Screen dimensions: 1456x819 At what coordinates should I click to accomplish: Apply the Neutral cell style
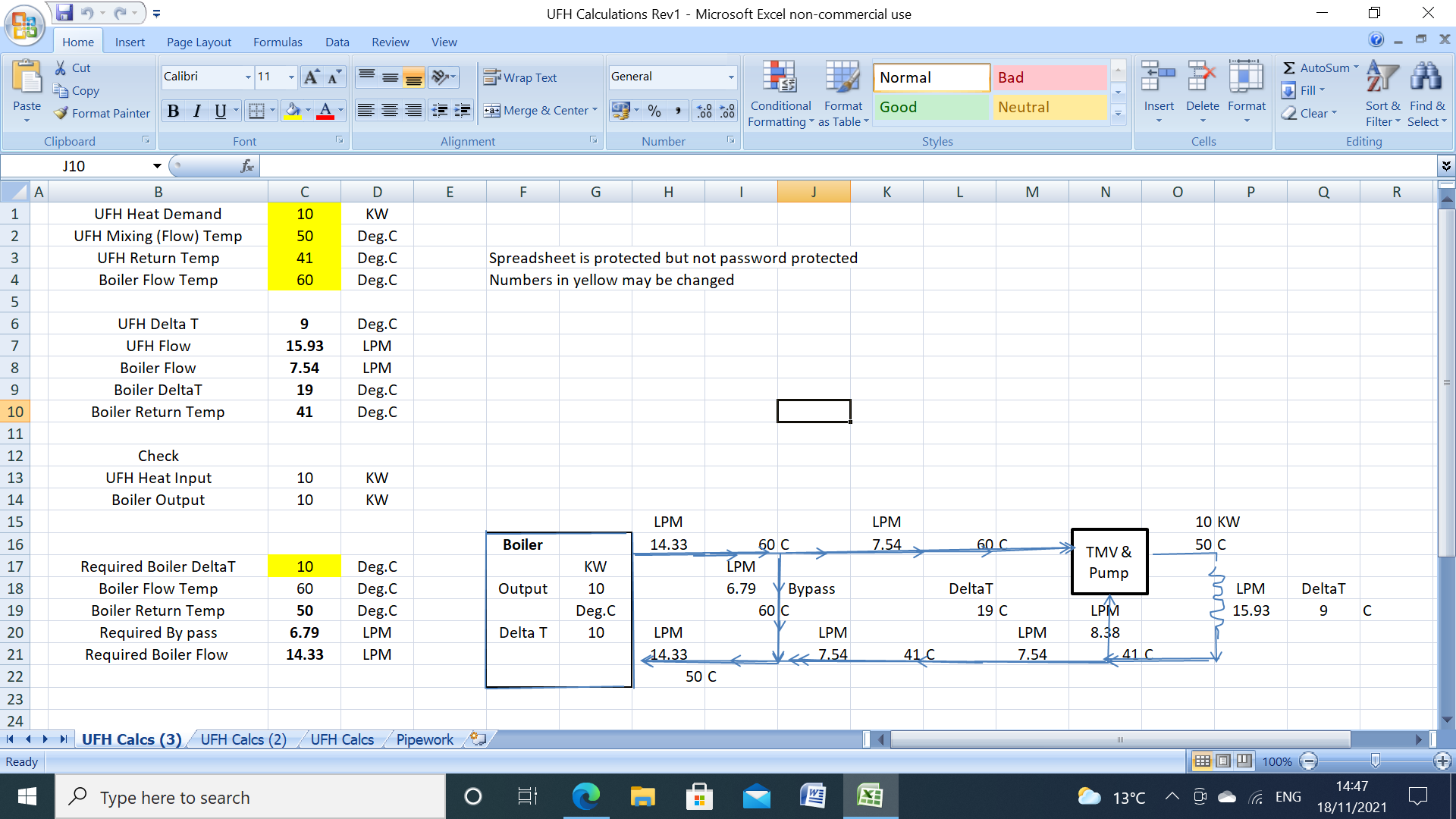point(1050,107)
